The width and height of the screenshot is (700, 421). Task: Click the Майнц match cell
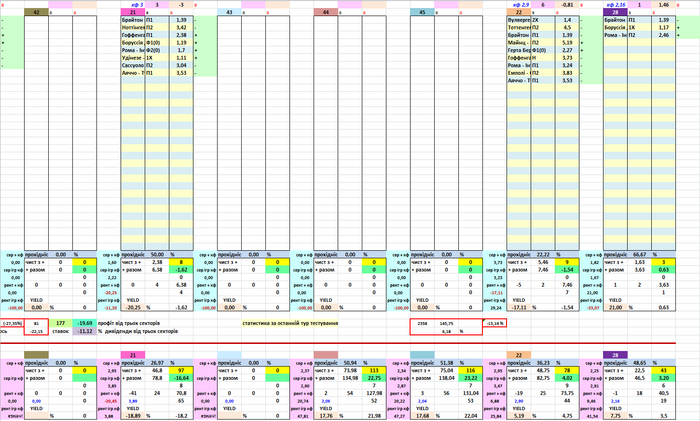518,42
